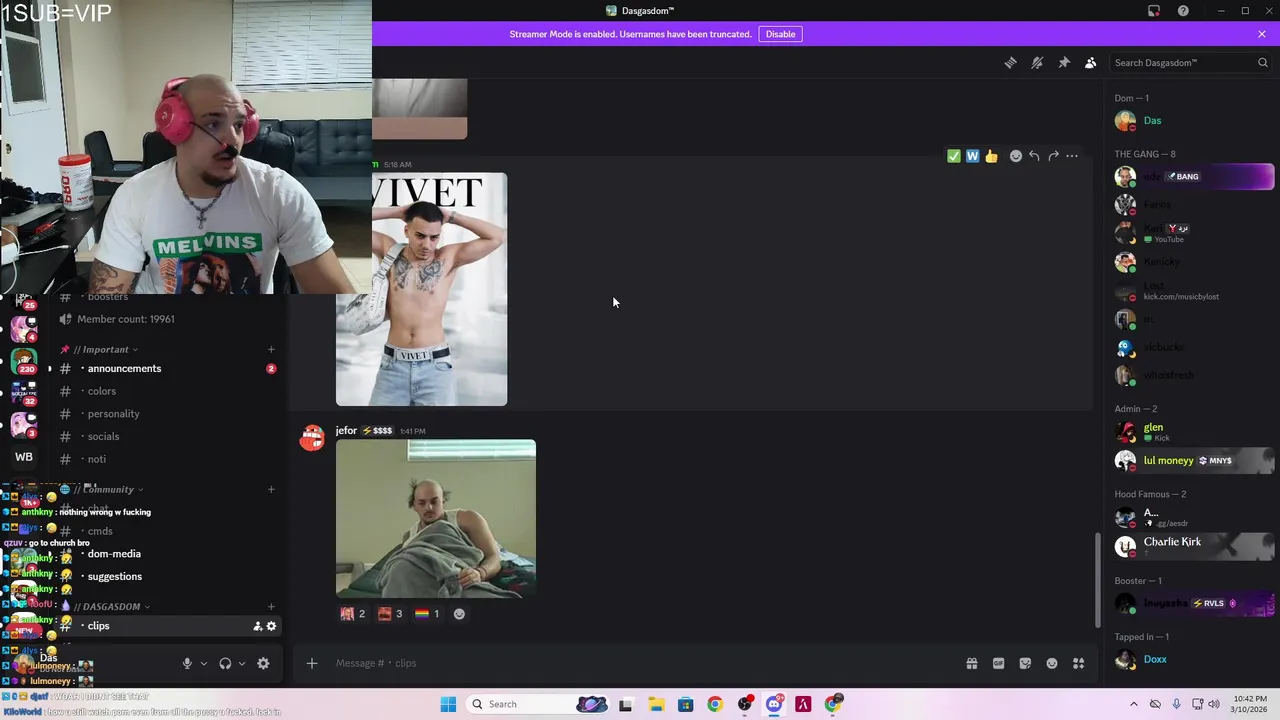The image size is (1280, 720).
Task: Click member glen in Admin list
Action: pyautogui.click(x=1193, y=432)
